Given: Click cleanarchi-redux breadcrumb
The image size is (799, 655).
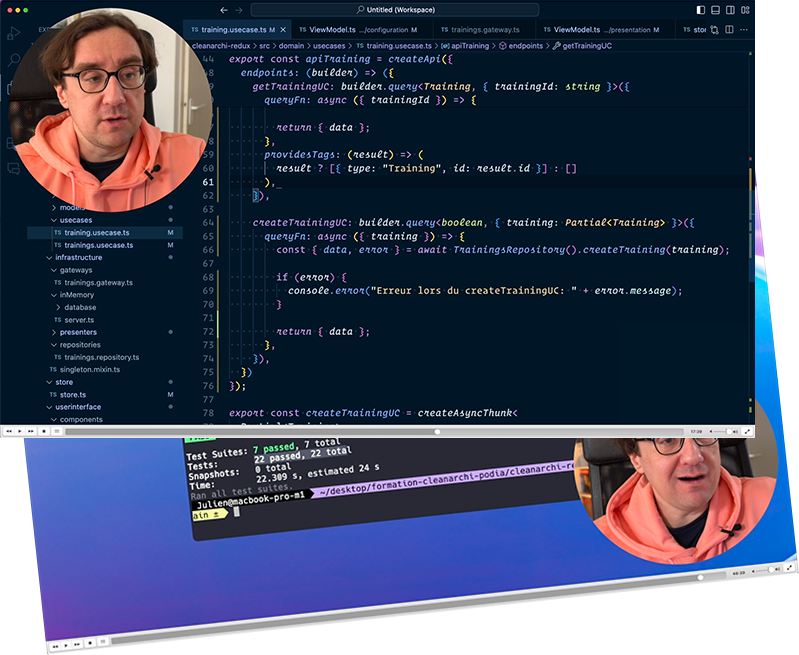Looking at the screenshot, I should pyautogui.click(x=221, y=46).
